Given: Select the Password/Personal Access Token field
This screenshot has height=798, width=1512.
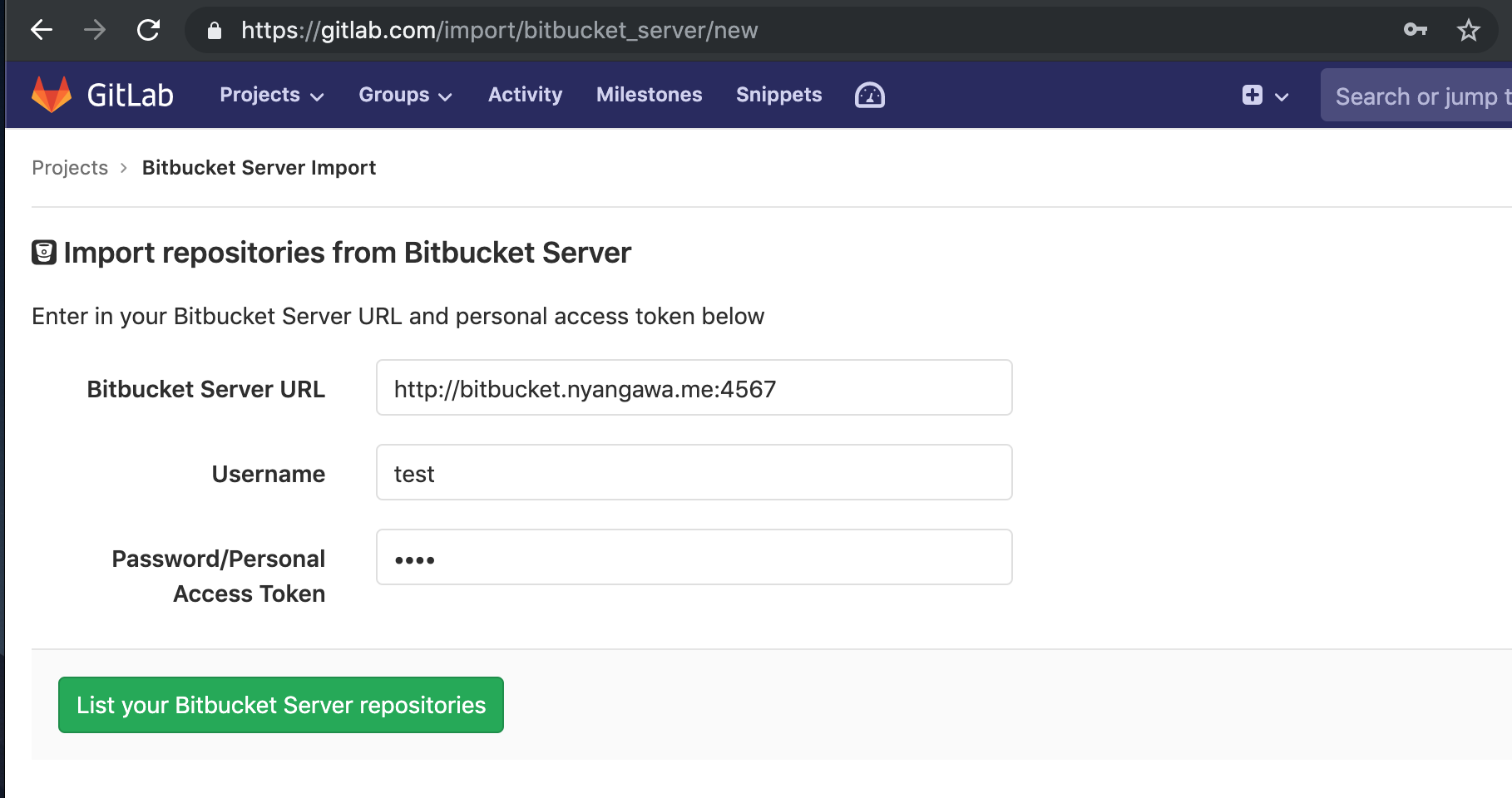Looking at the screenshot, I should click(694, 558).
